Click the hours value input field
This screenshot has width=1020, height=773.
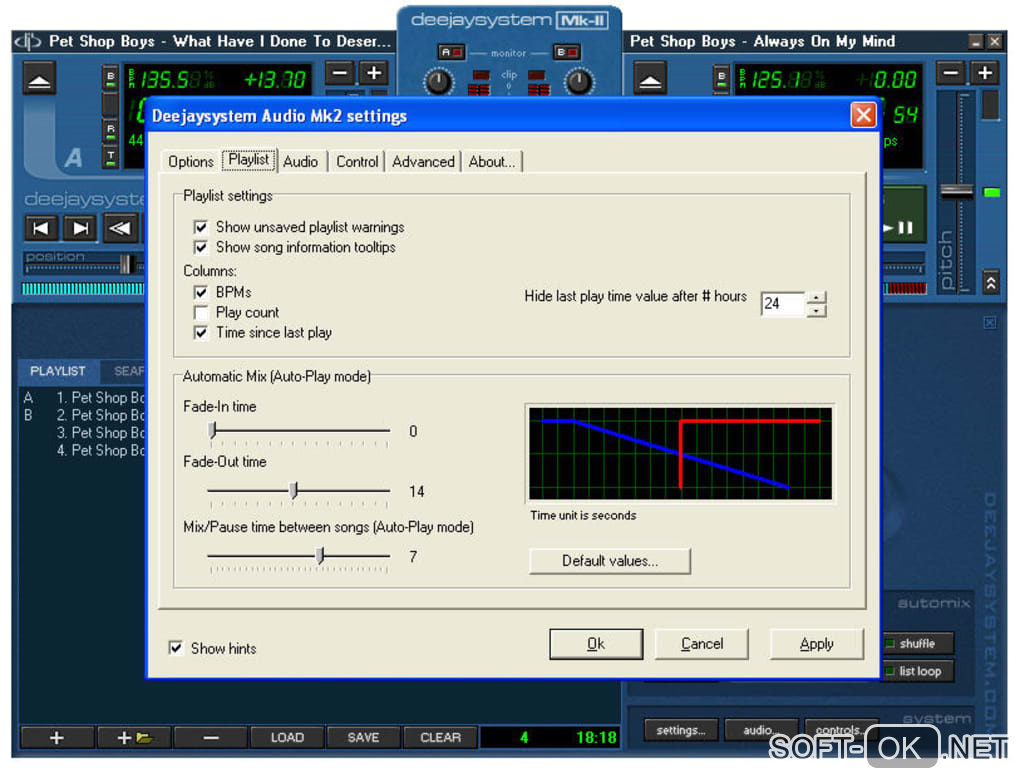pos(783,304)
